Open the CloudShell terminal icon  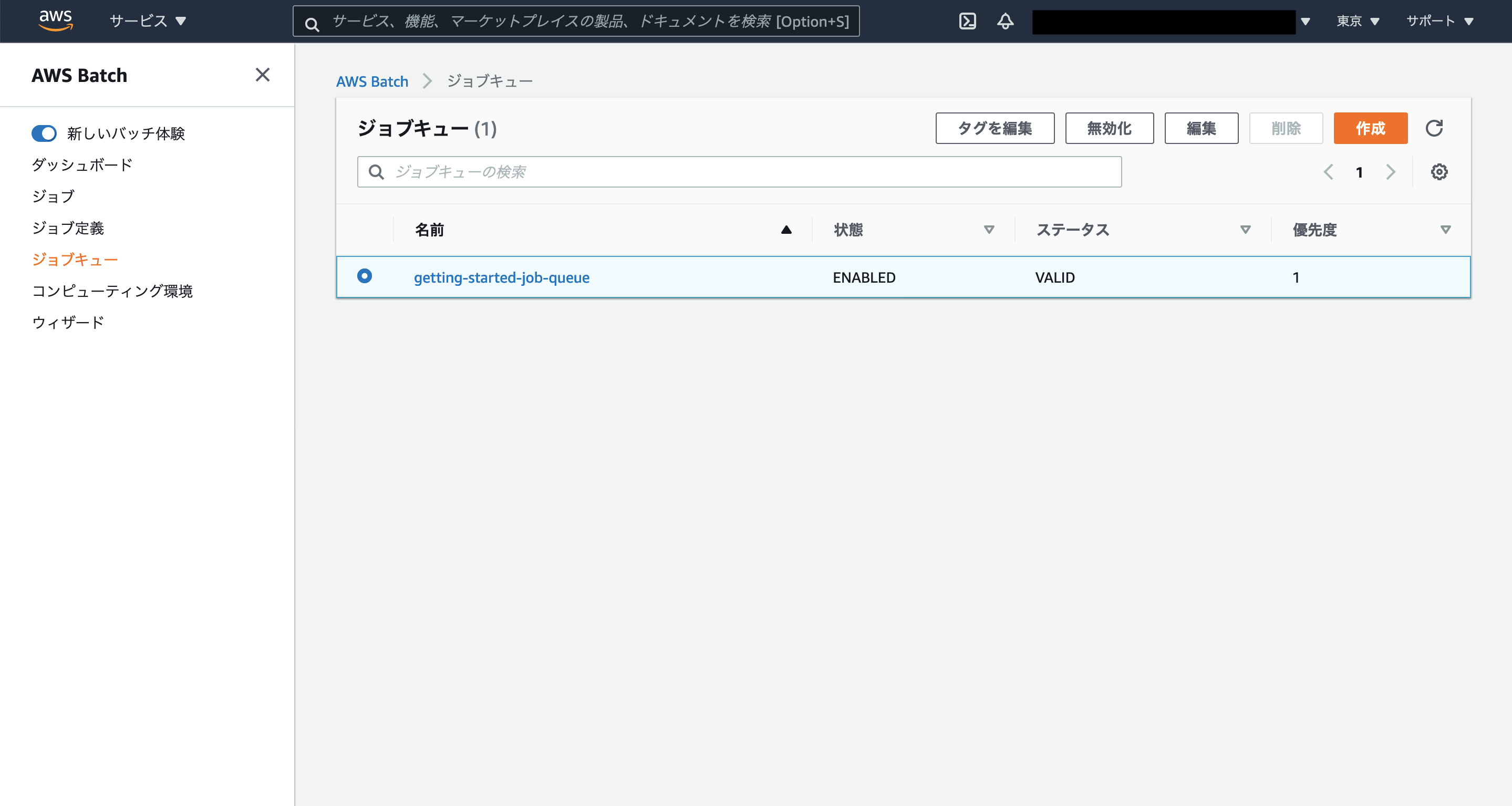(967, 21)
